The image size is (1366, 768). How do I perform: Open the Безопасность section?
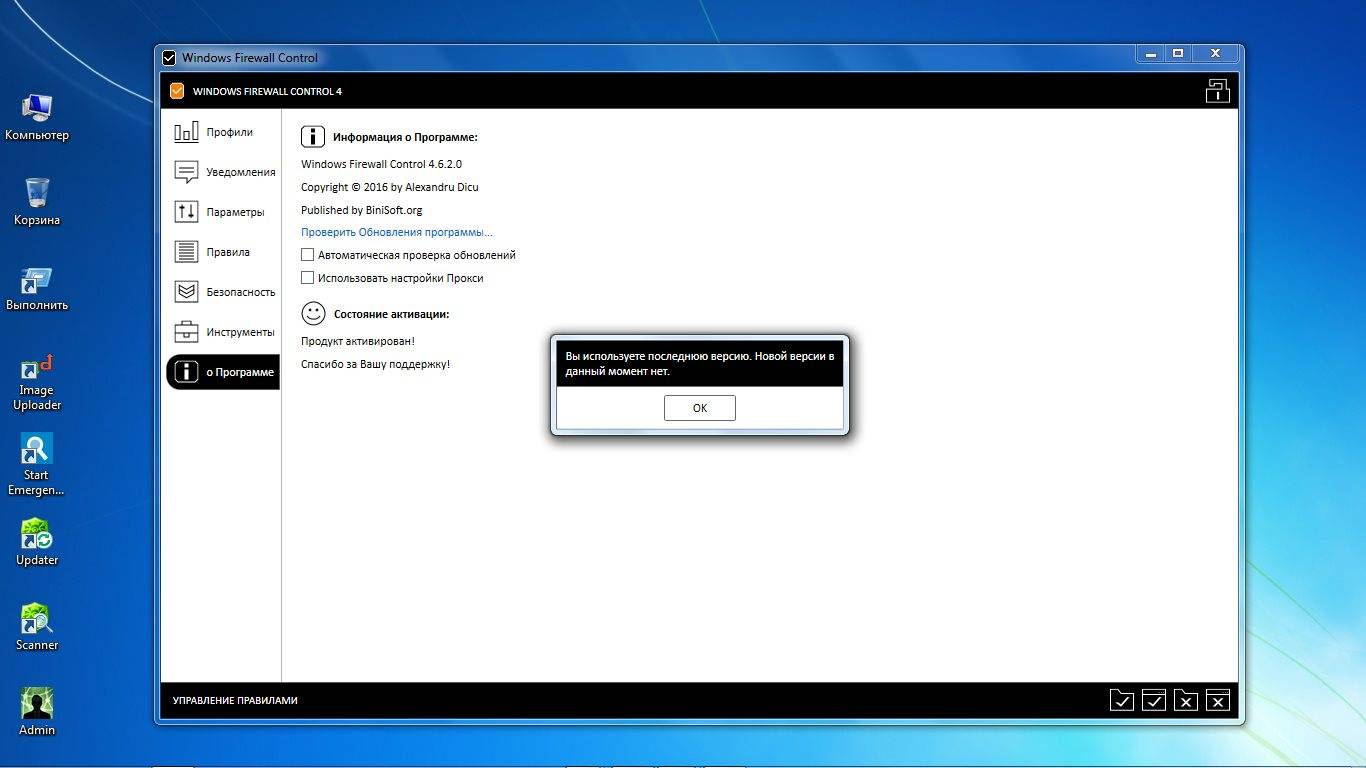tap(222, 292)
